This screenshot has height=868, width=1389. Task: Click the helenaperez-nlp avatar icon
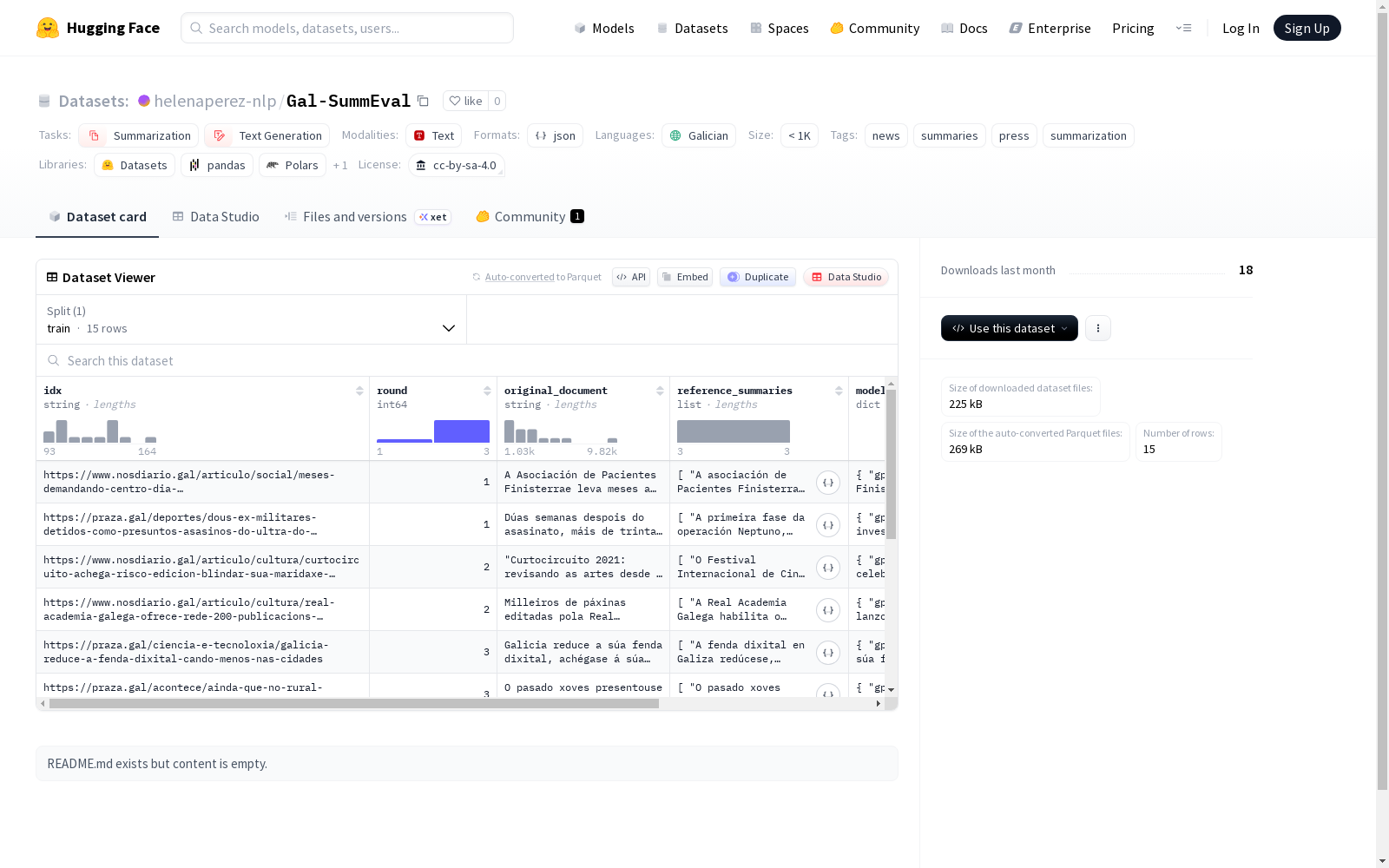(144, 101)
